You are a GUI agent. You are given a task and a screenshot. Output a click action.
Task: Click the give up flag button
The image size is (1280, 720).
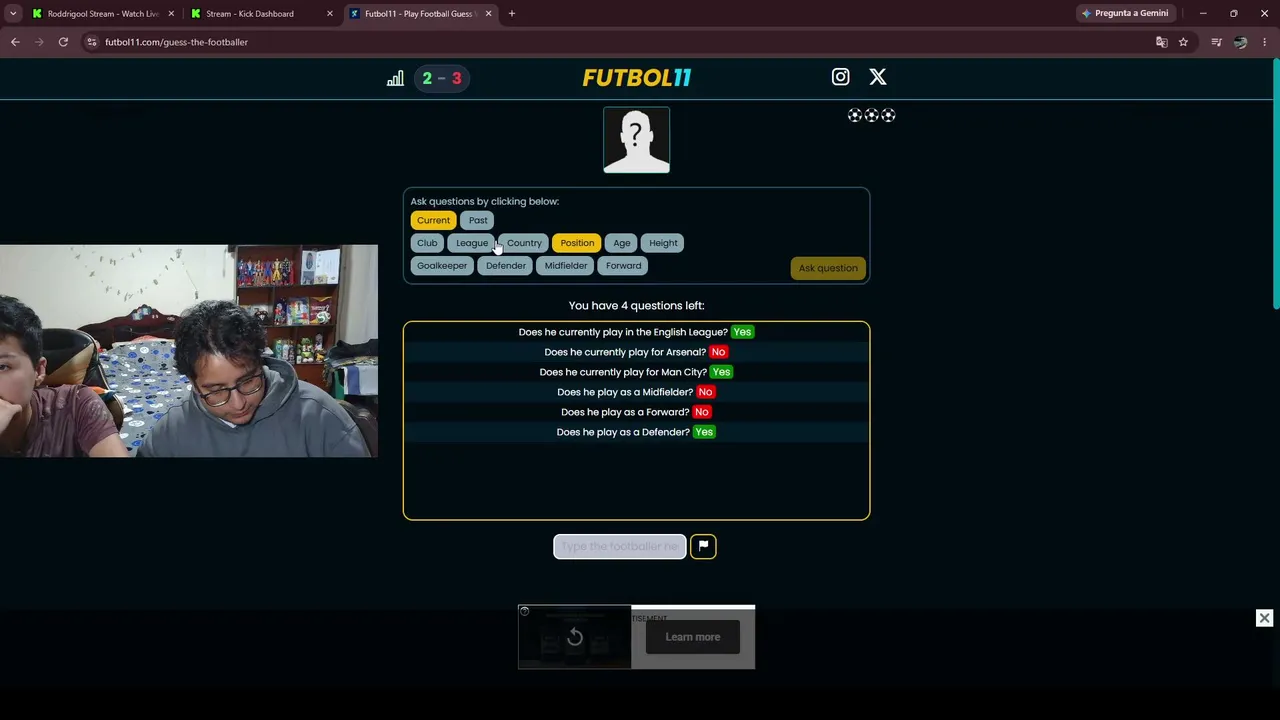[703, 546]
